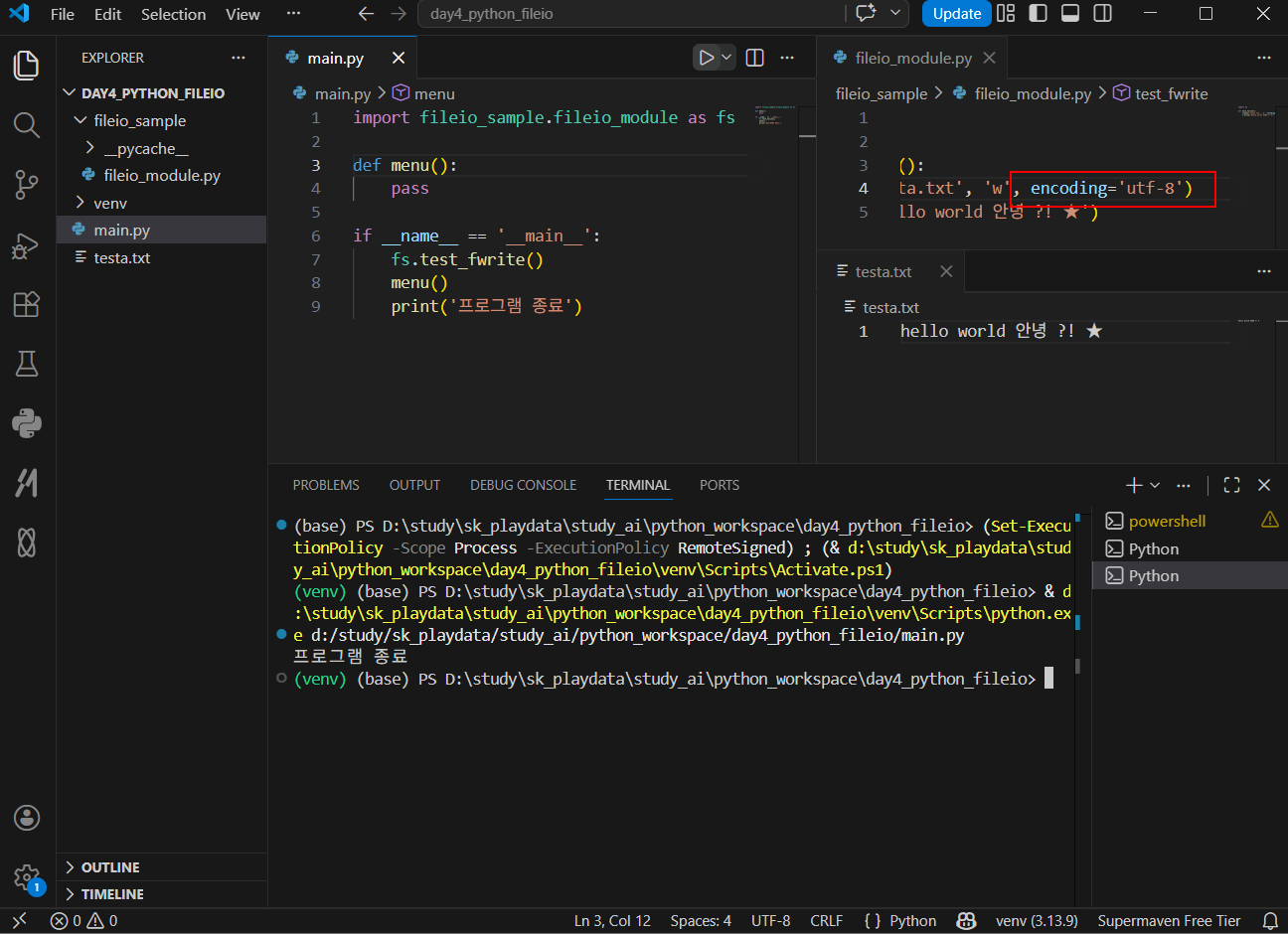Viewport: 1288px width, 934px height.
Task: Open the View menu
Action: pos(242,14)
